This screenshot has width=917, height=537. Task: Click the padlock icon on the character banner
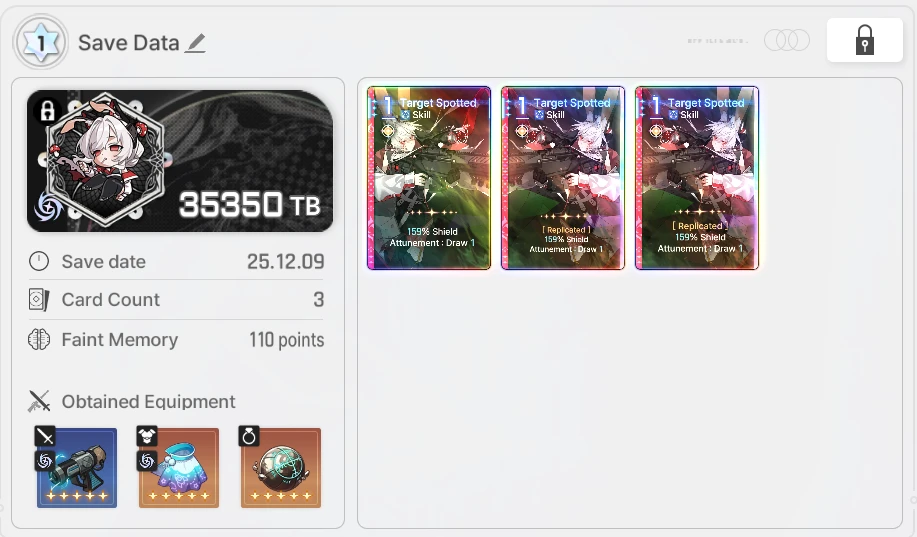[47, 110]
